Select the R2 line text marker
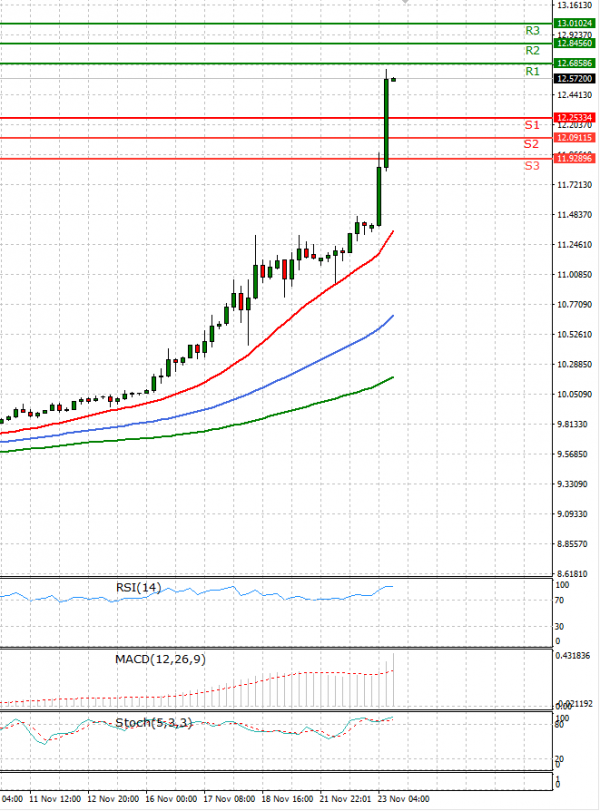 pos(532,51)
